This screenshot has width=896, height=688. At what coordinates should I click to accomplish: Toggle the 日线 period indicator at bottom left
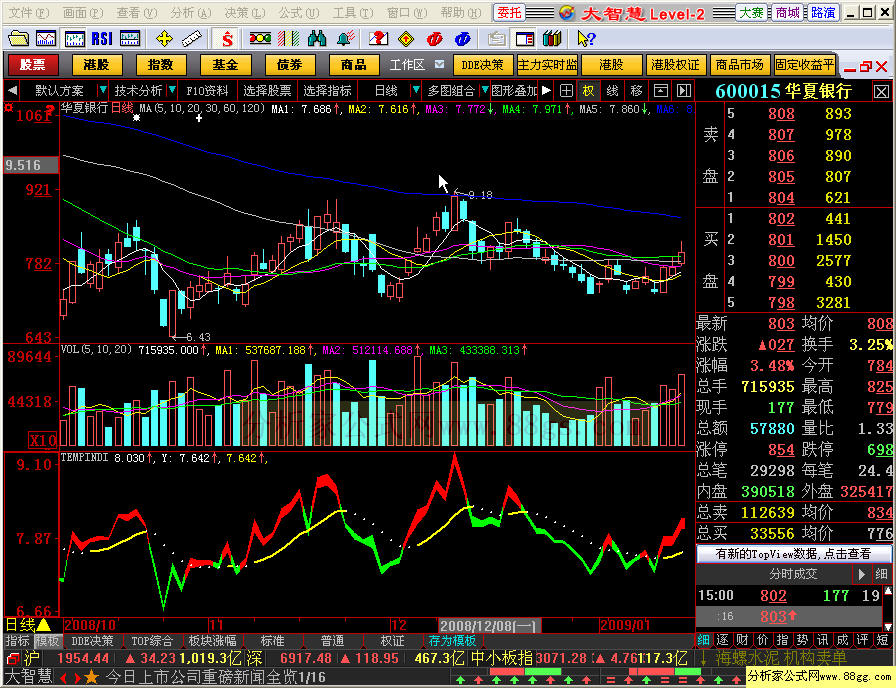tap(27, 625)
